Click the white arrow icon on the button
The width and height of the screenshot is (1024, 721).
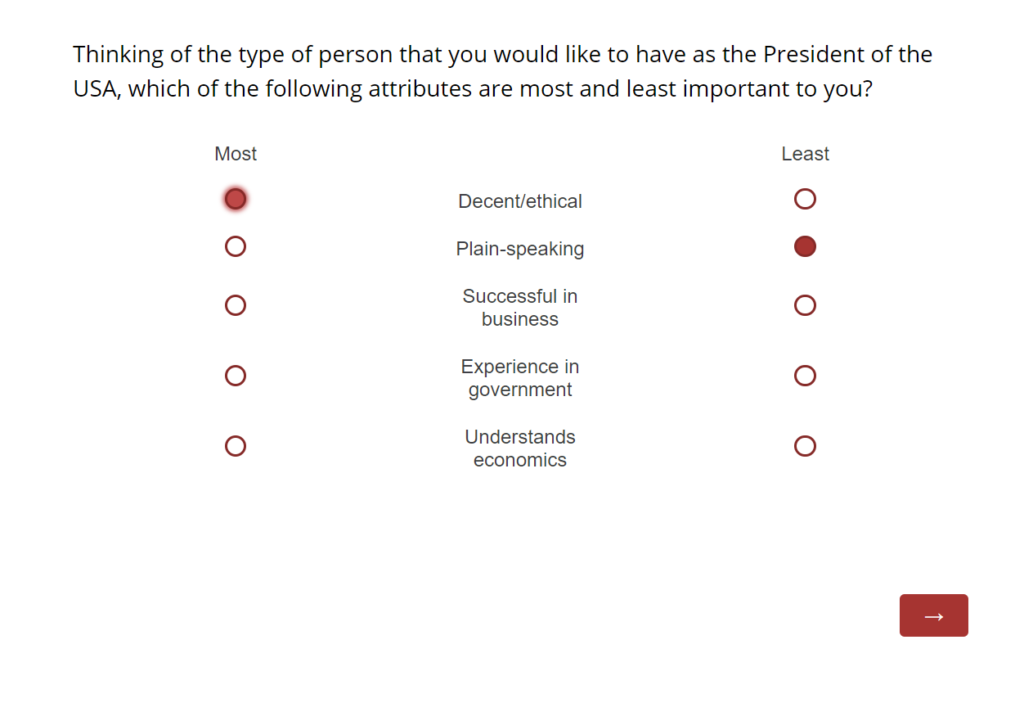coord(933,616)
